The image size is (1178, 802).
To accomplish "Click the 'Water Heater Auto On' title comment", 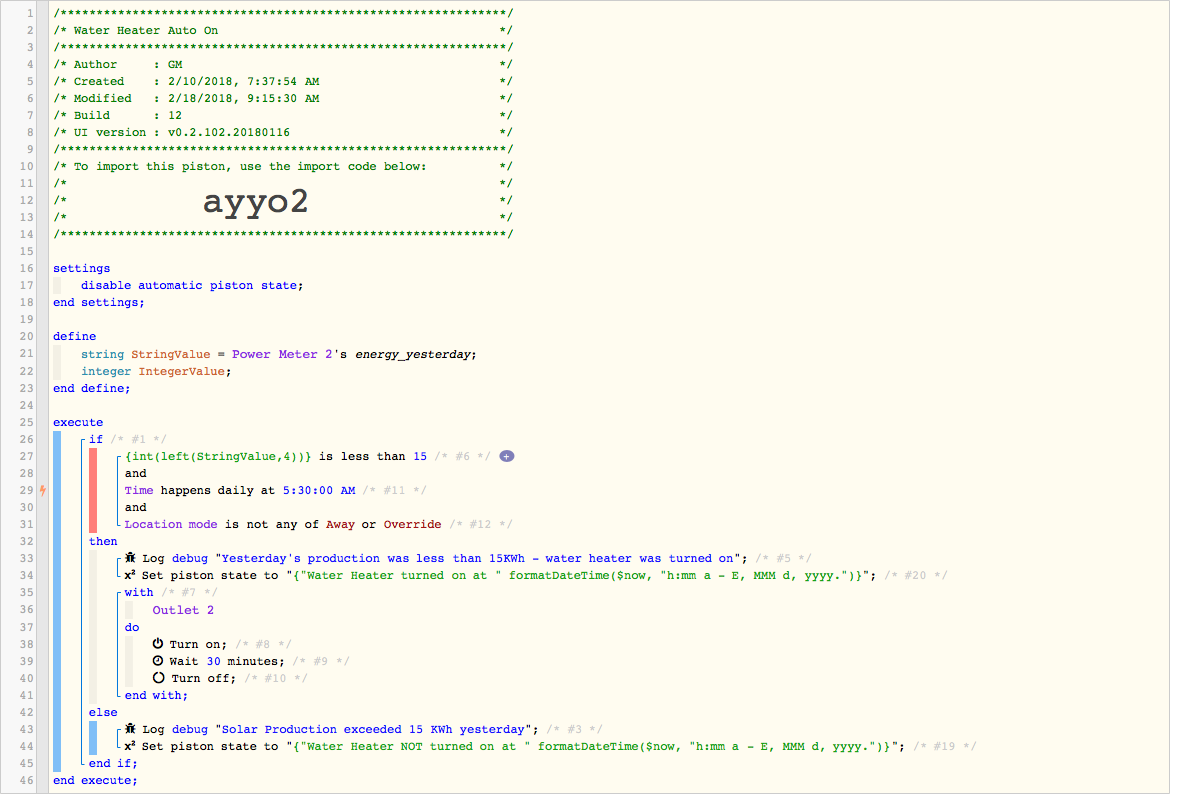I will (146, 31).
